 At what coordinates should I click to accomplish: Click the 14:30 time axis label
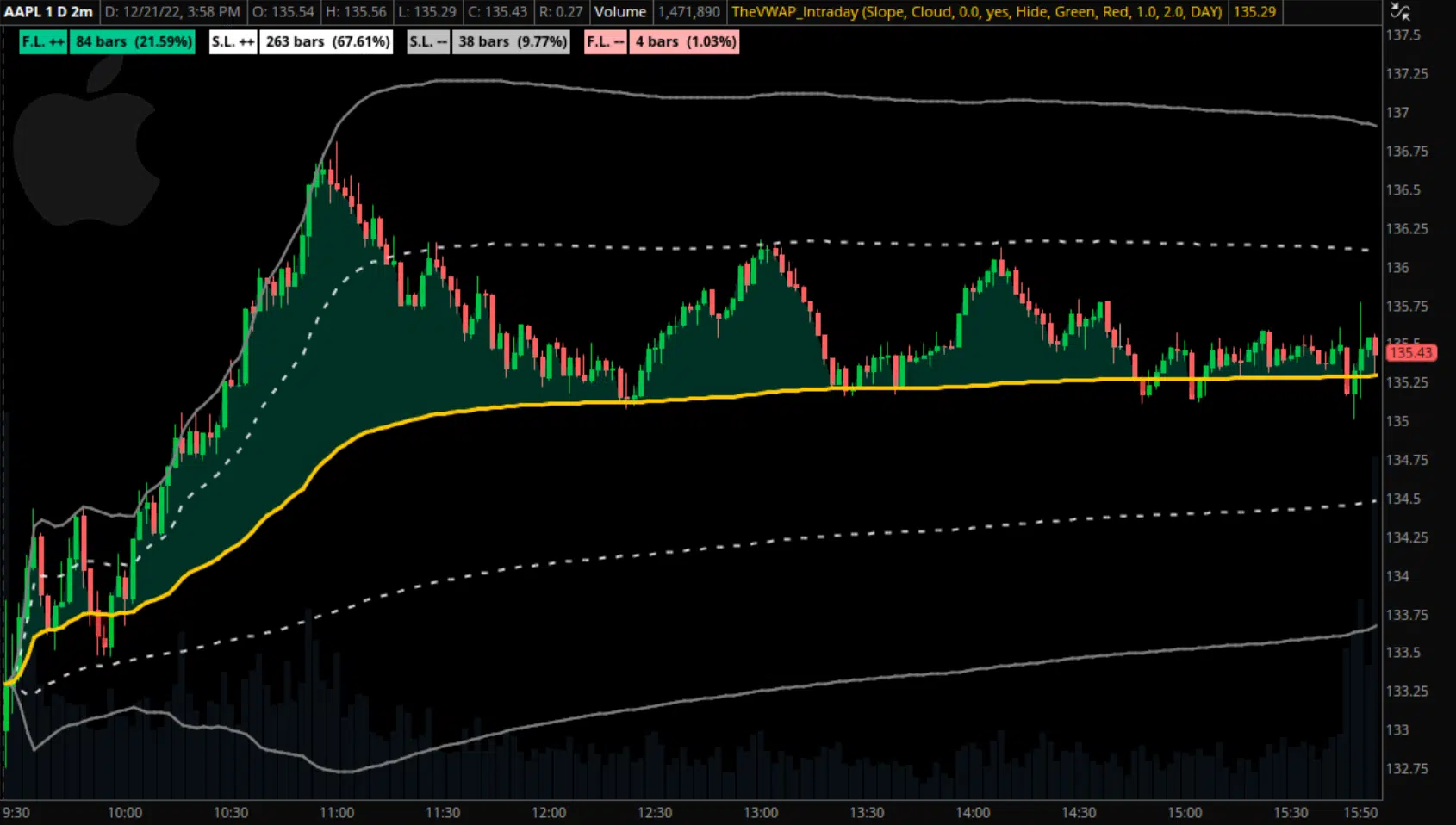click(1079, 812)
